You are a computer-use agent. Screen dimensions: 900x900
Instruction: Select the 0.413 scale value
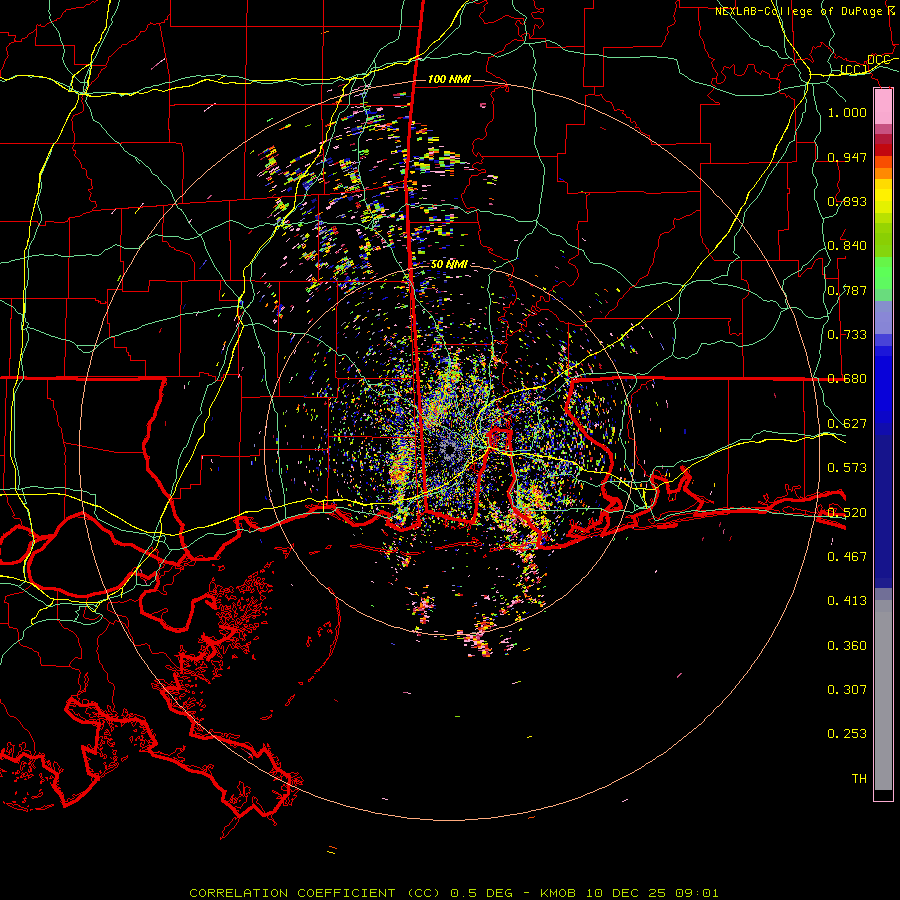point(847,601)
